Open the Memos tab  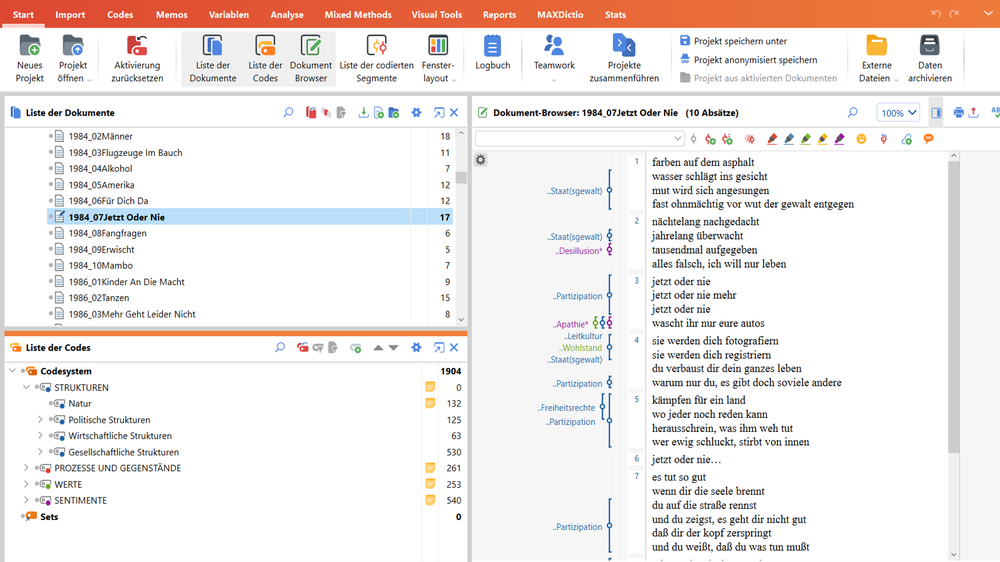(x=172, y=14)
